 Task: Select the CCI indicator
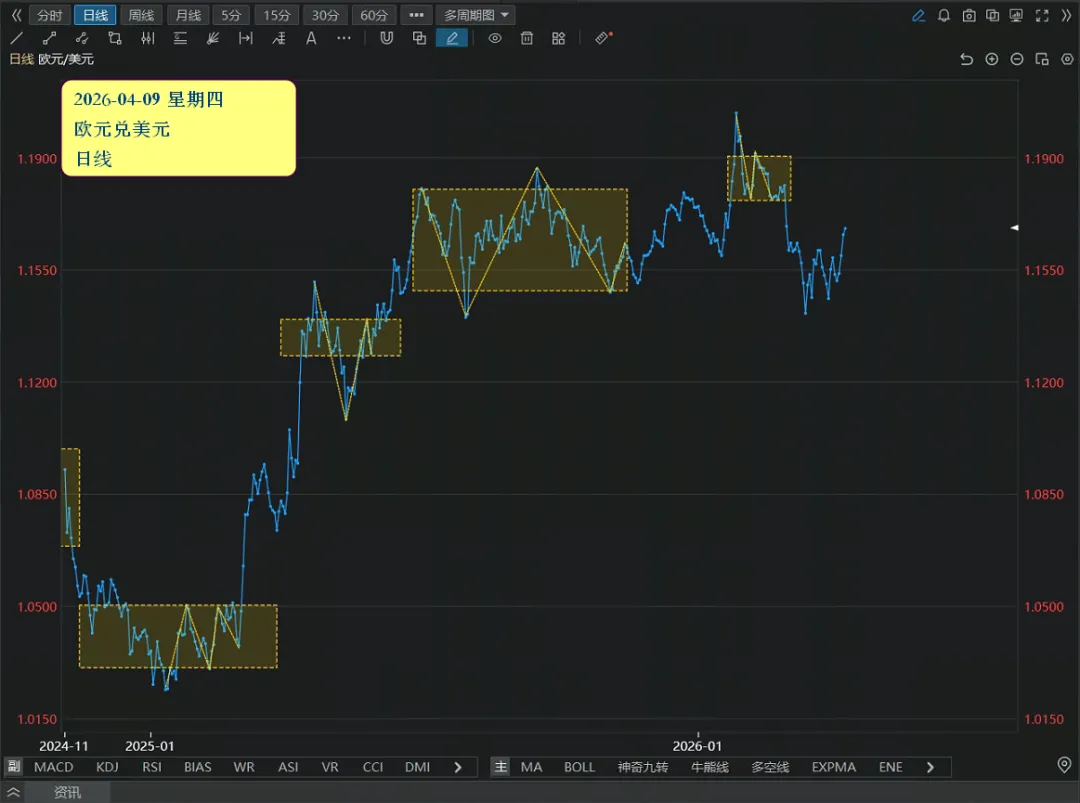[x=373, y=767]
